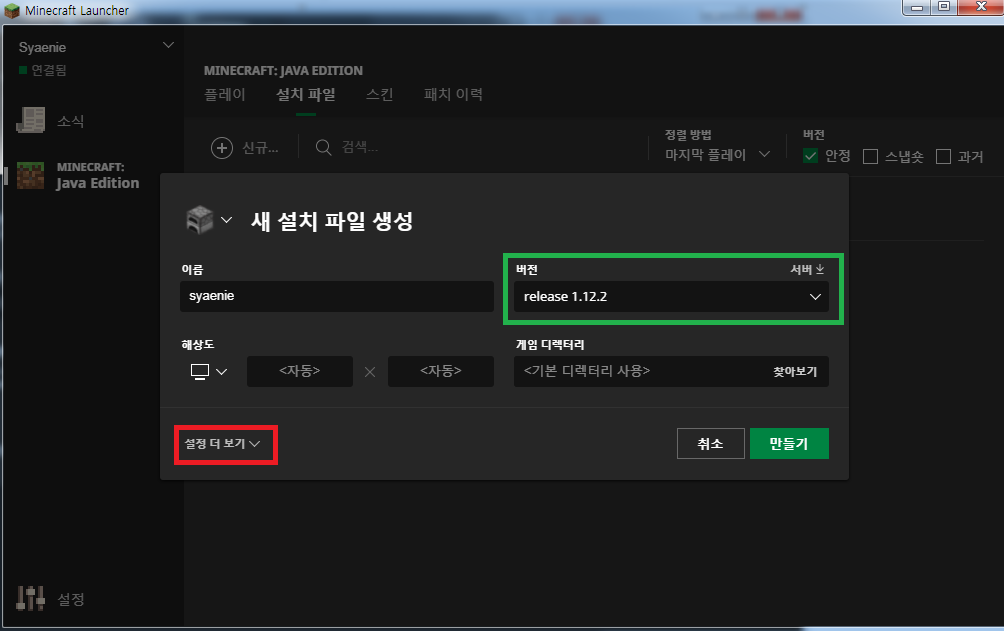Click the furnace installation icon
Screen dimensions: 1004x631
tap(199, 220)
